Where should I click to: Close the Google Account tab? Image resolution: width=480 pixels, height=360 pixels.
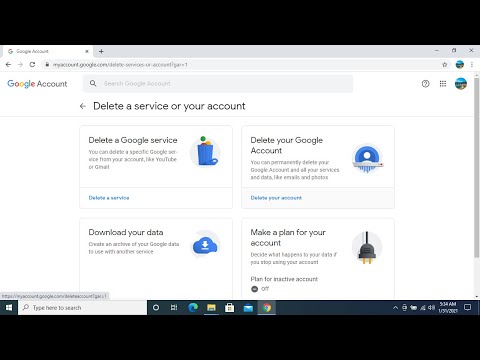click(87, 51)
